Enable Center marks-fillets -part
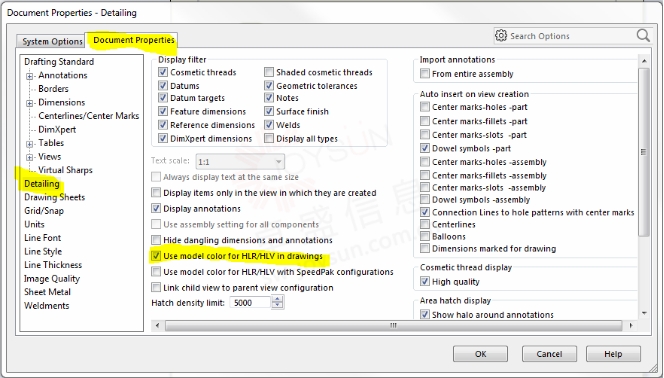The image size is (664, 378). click(425, 121)
